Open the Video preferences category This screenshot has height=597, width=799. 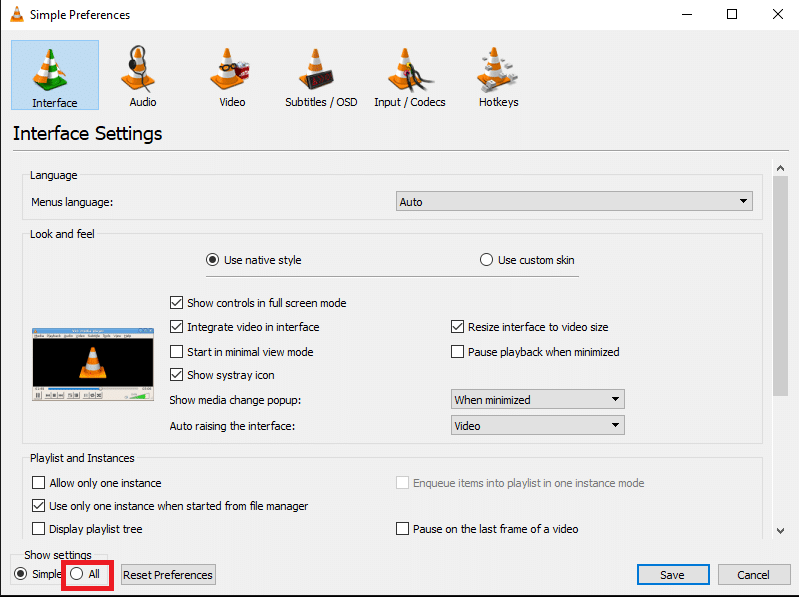[x=232, y=75]
